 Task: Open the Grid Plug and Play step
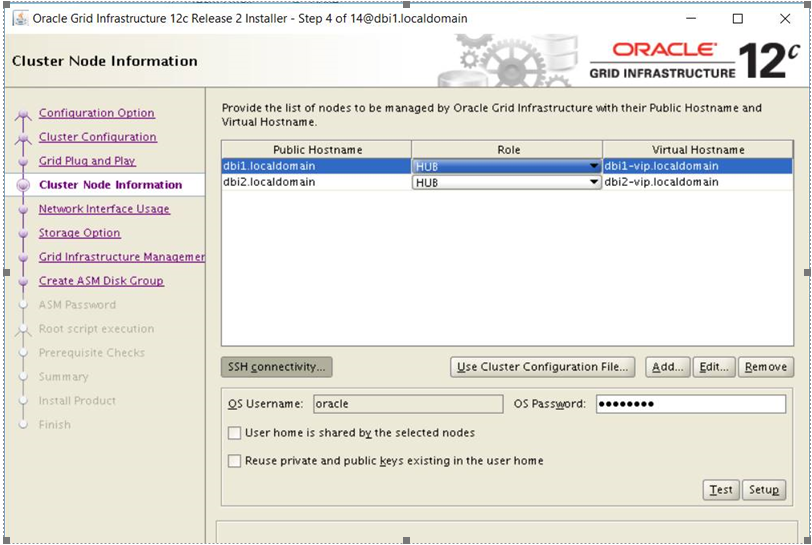click(87, 161)
